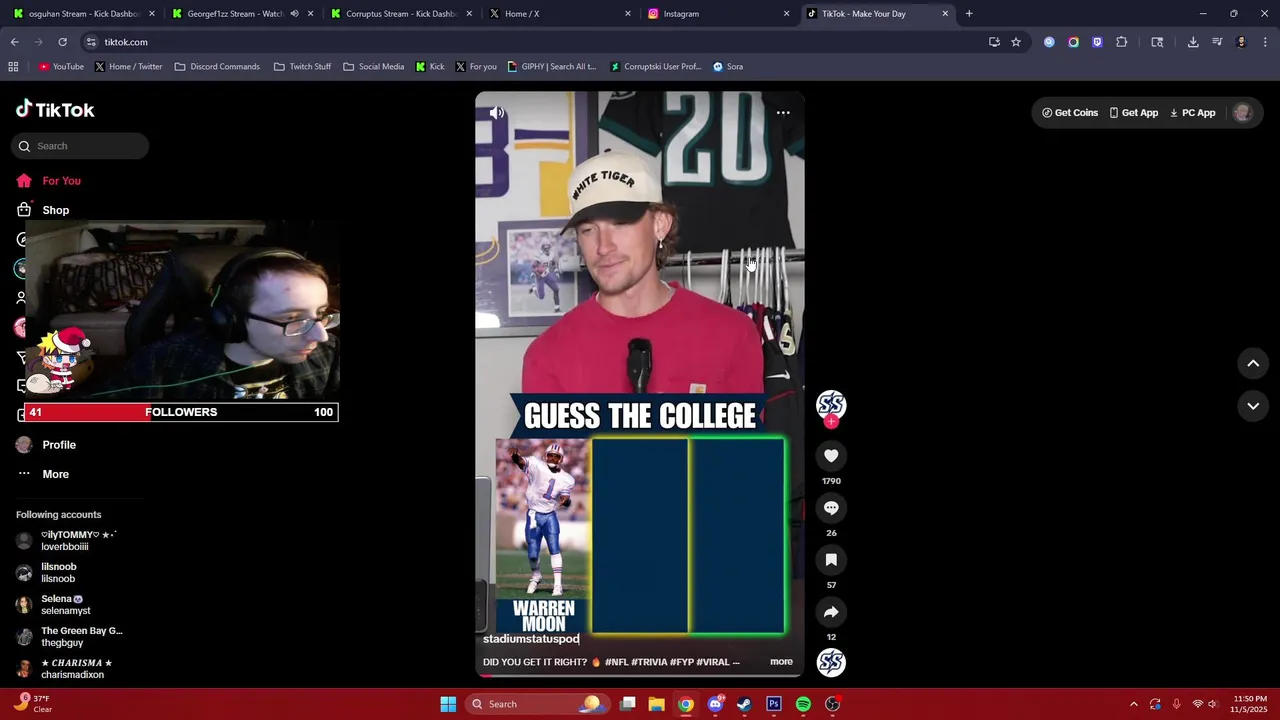The width and height of the screenshot is (1280, 720).
Task: Open the Windows Start menu
Action: pyautogui.click(x=448, y=704)
